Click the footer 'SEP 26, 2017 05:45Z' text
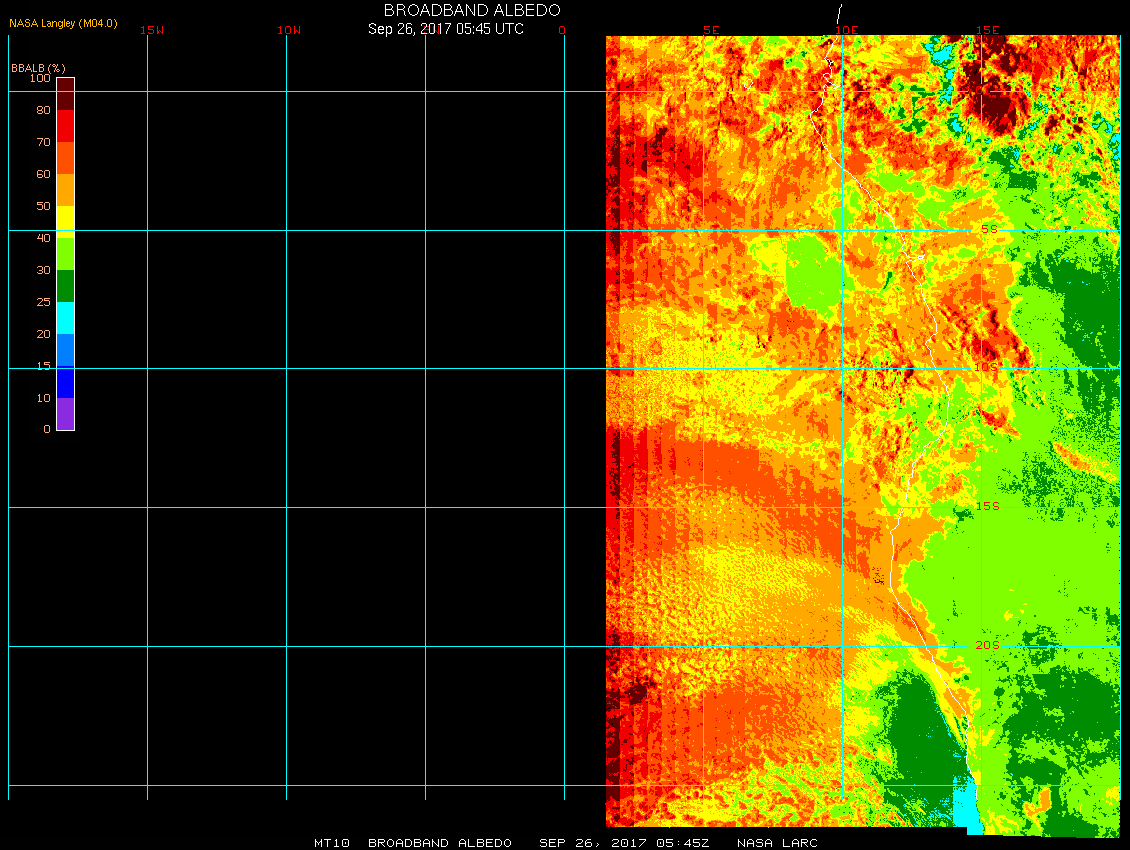Viewport: 1130px width, 850px height. (x=624, y=843)
